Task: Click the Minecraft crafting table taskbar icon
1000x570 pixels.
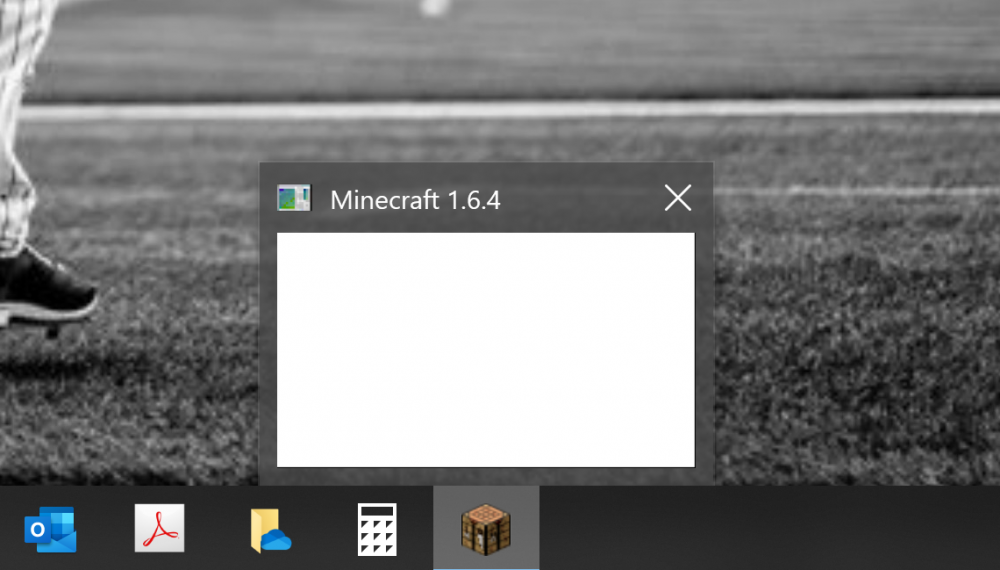Action: (486, 529)
